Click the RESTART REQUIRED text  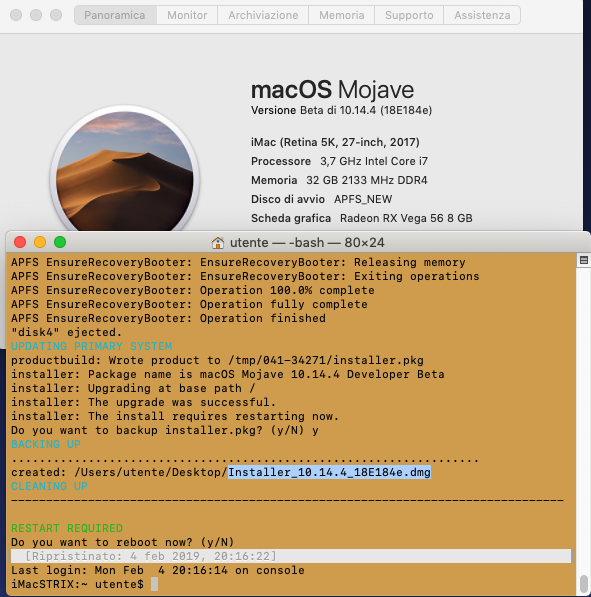pyautogui.click(x=67, y=528)
